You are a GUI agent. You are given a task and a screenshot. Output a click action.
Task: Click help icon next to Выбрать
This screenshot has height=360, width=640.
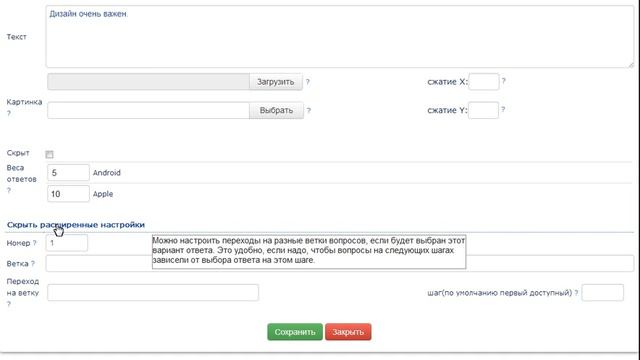coord(309,110)
